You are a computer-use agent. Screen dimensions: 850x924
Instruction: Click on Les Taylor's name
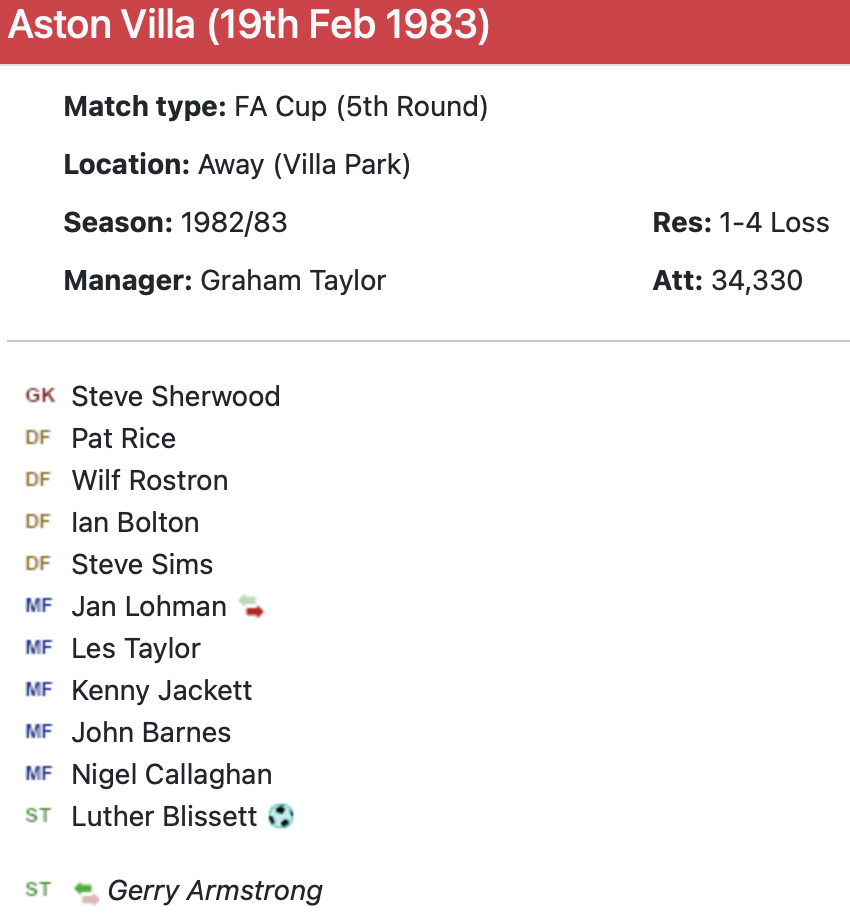pos(136,649)
